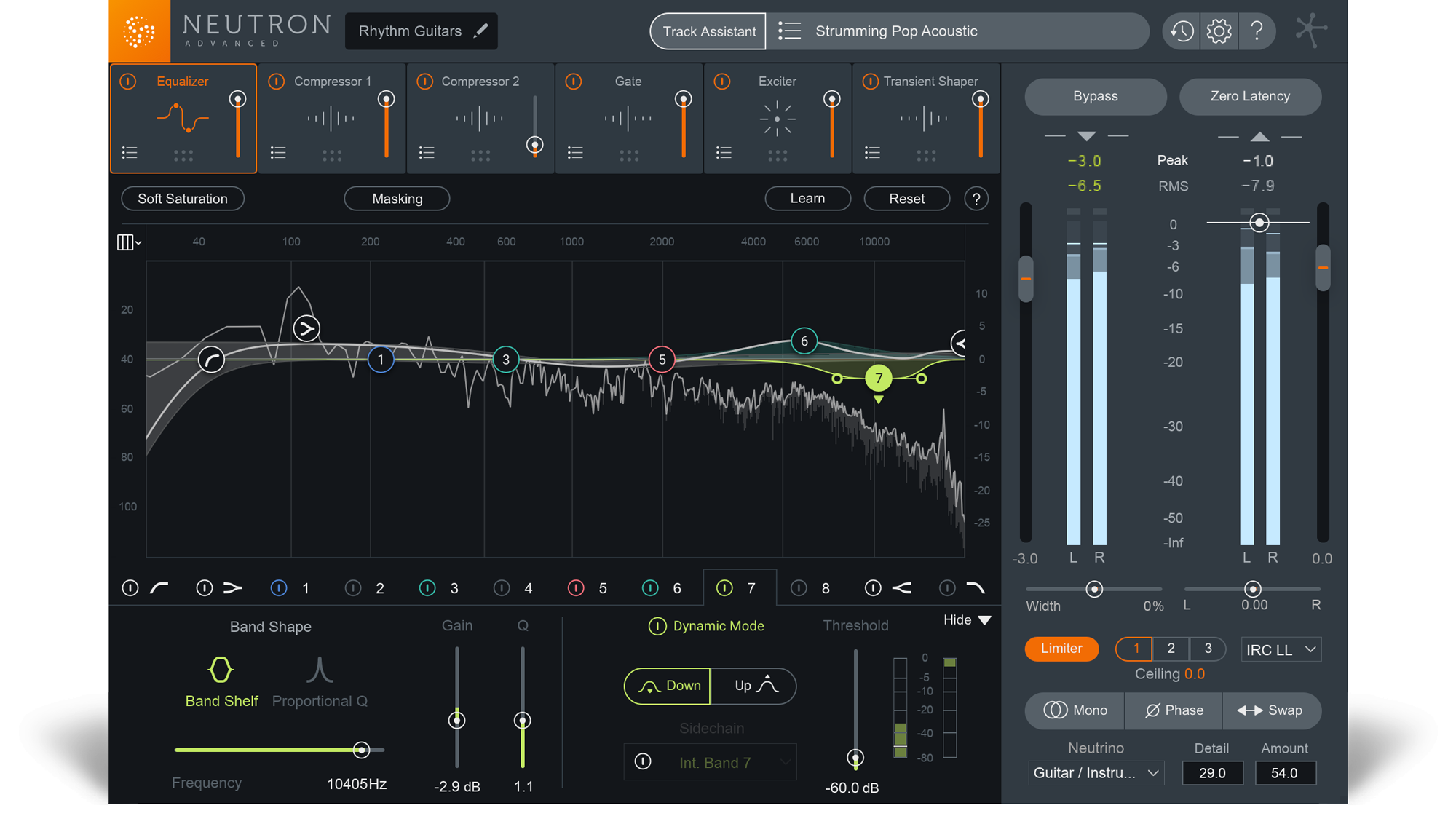Select the highlighted EQ node 7
Viewport: 1456px width, 816px height.
(879, 378)
